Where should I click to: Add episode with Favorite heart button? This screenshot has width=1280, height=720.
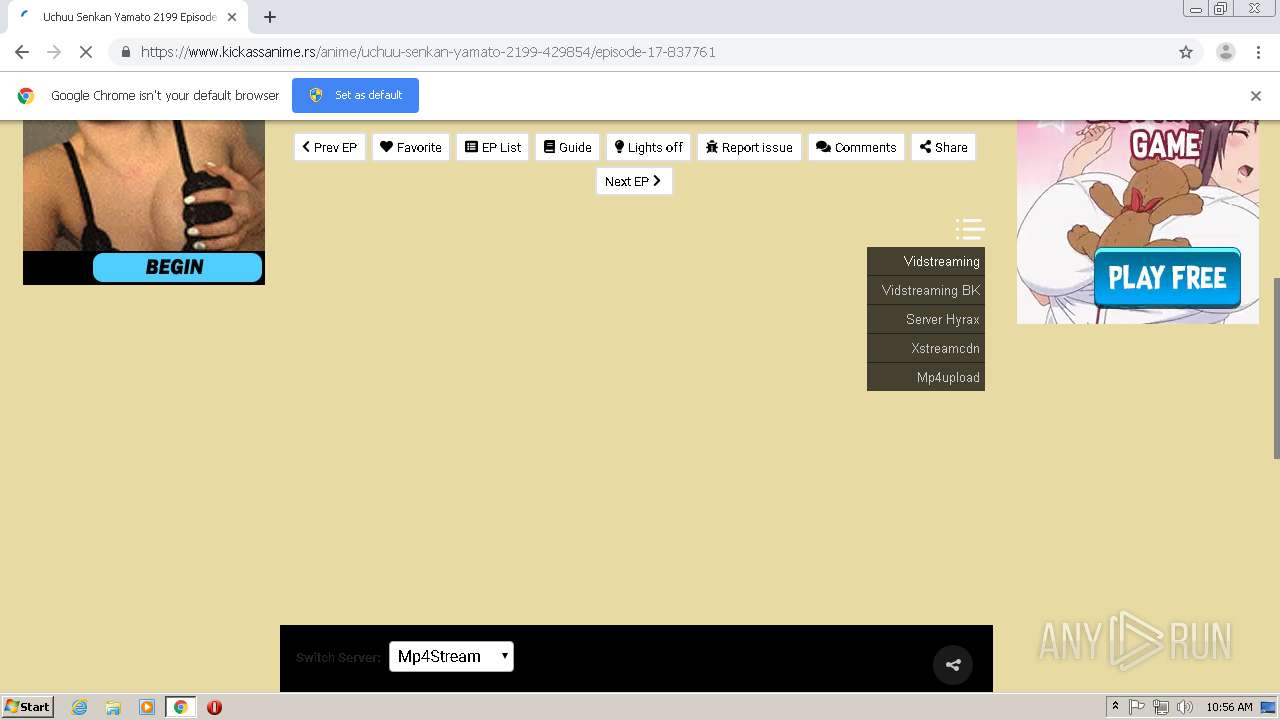coord(410,147)
